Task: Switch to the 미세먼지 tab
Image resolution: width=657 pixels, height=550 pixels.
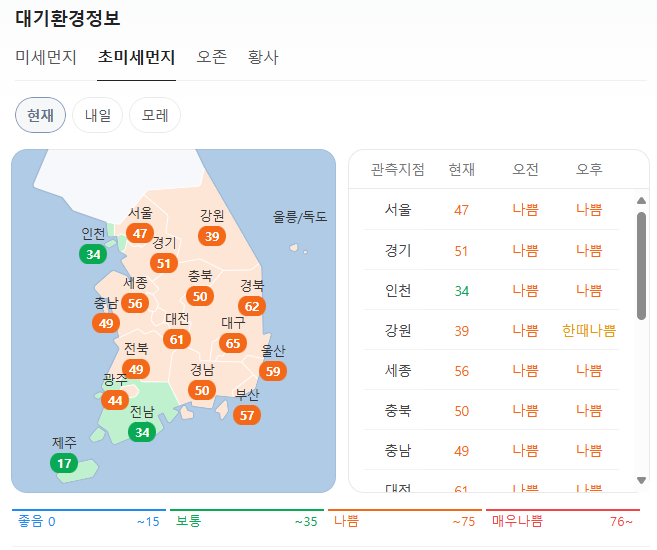Action: click(x=46, y=57)
